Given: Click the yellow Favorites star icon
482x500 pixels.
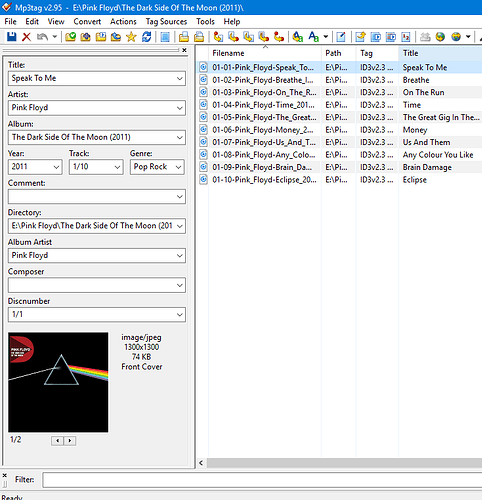Looking at the screenshot, I should [131, 37].
